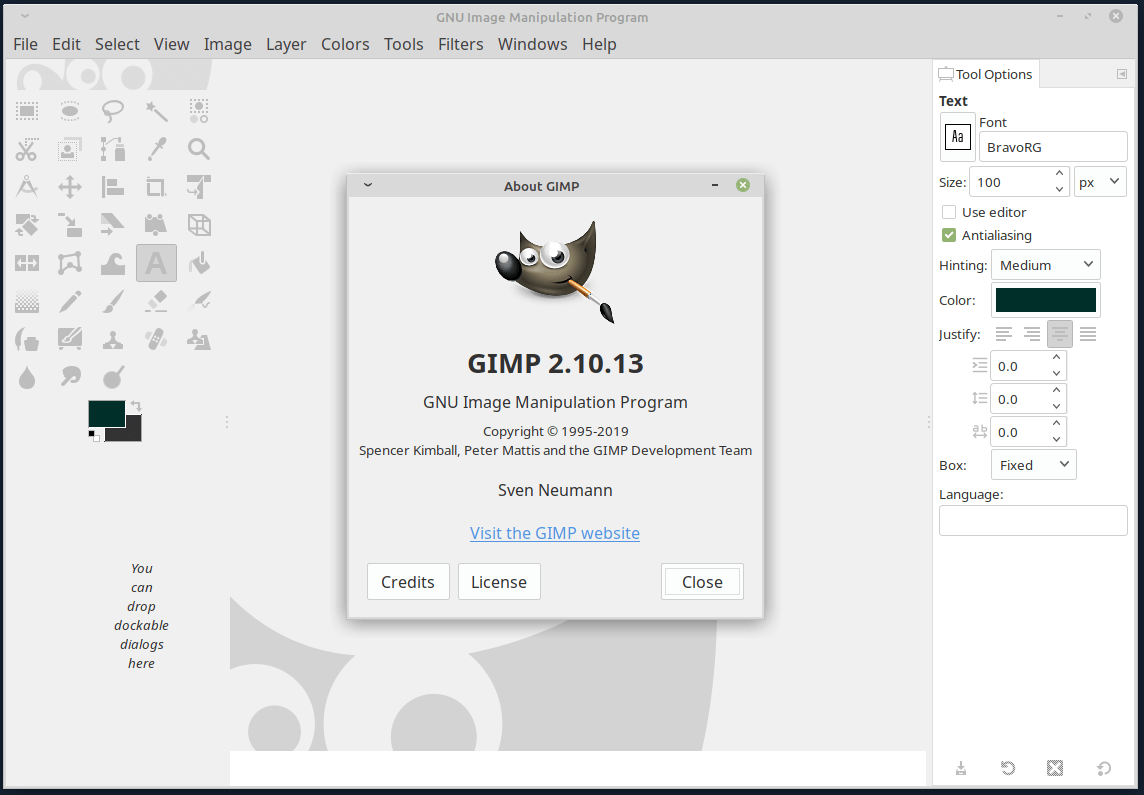Select the Bucket Fill tool
Viewport: 1144px width, 795px height.
point(199,263)
